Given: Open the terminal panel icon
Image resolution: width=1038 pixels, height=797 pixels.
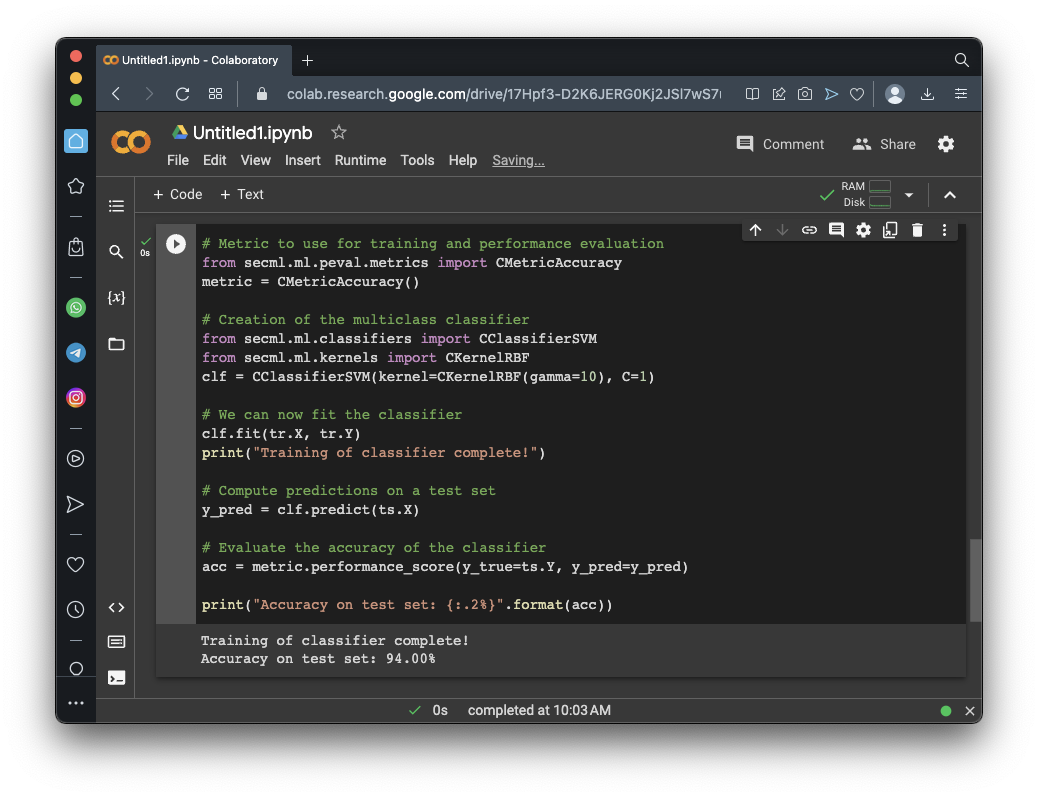Looking at the screenshot, I should (116, 677).
